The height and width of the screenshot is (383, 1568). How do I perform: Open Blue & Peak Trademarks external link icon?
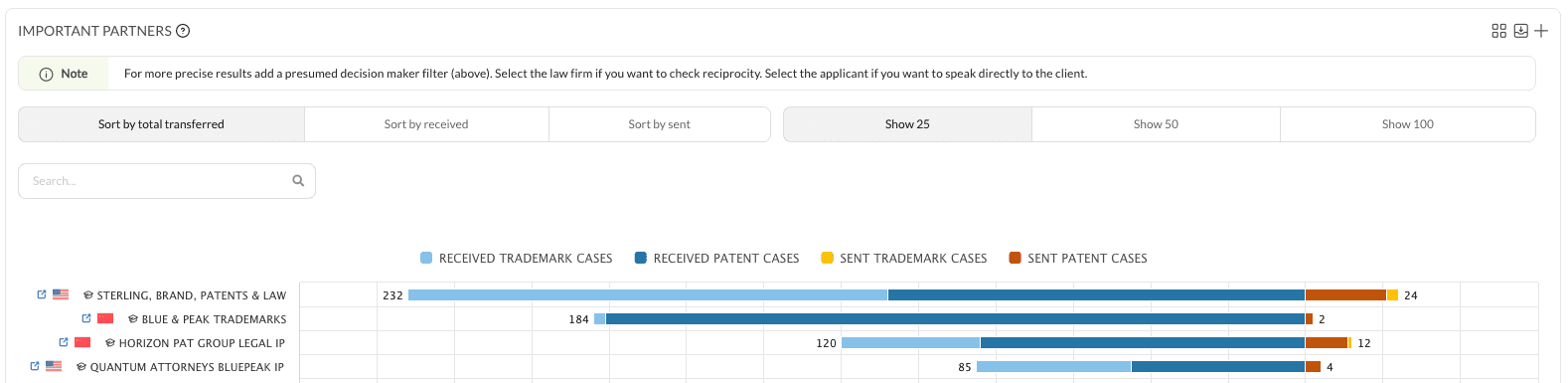[x=86, y=318]
